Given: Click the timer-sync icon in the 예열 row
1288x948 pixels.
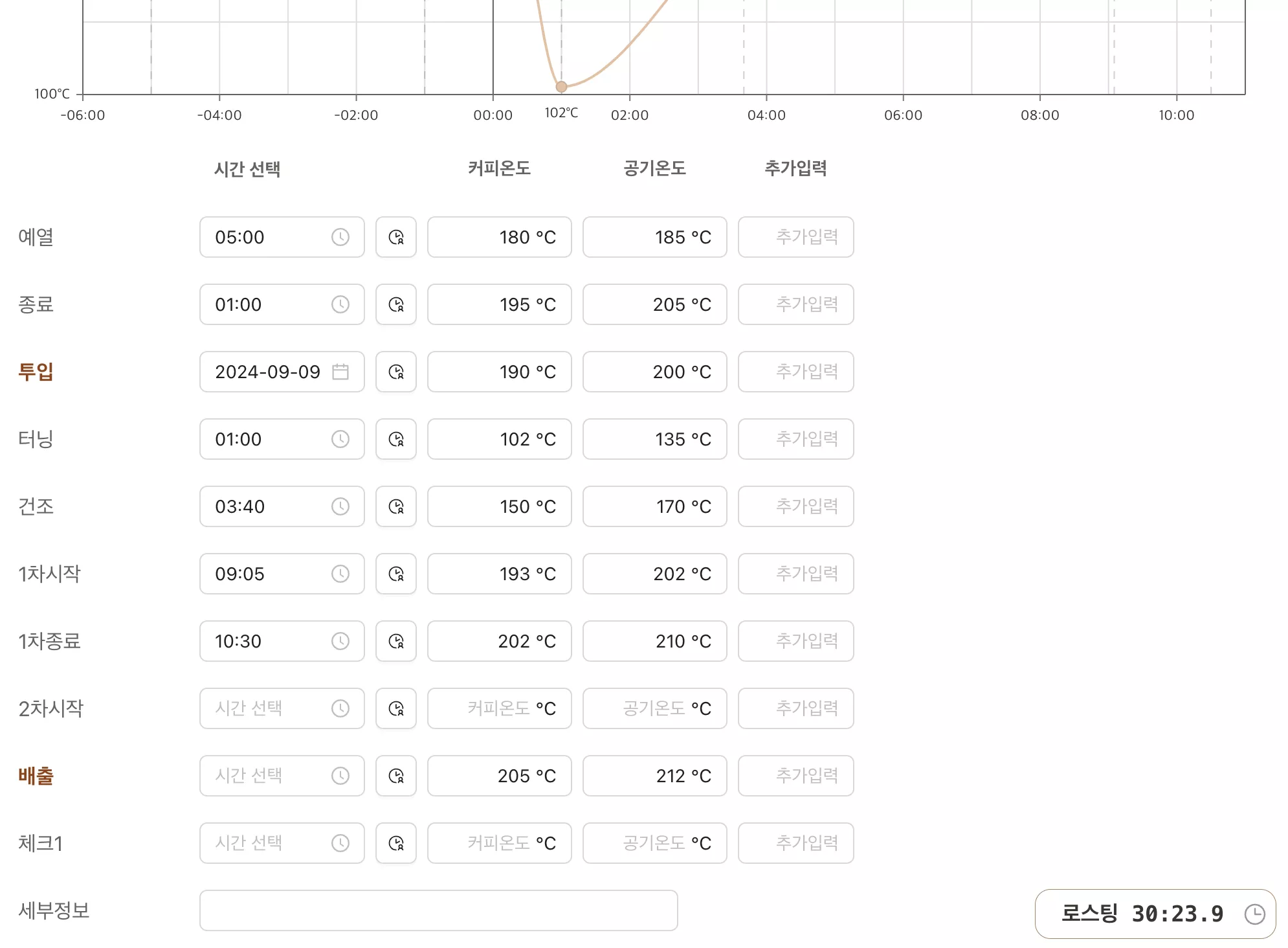Looking at the screenshot, I should pos(396,237).
